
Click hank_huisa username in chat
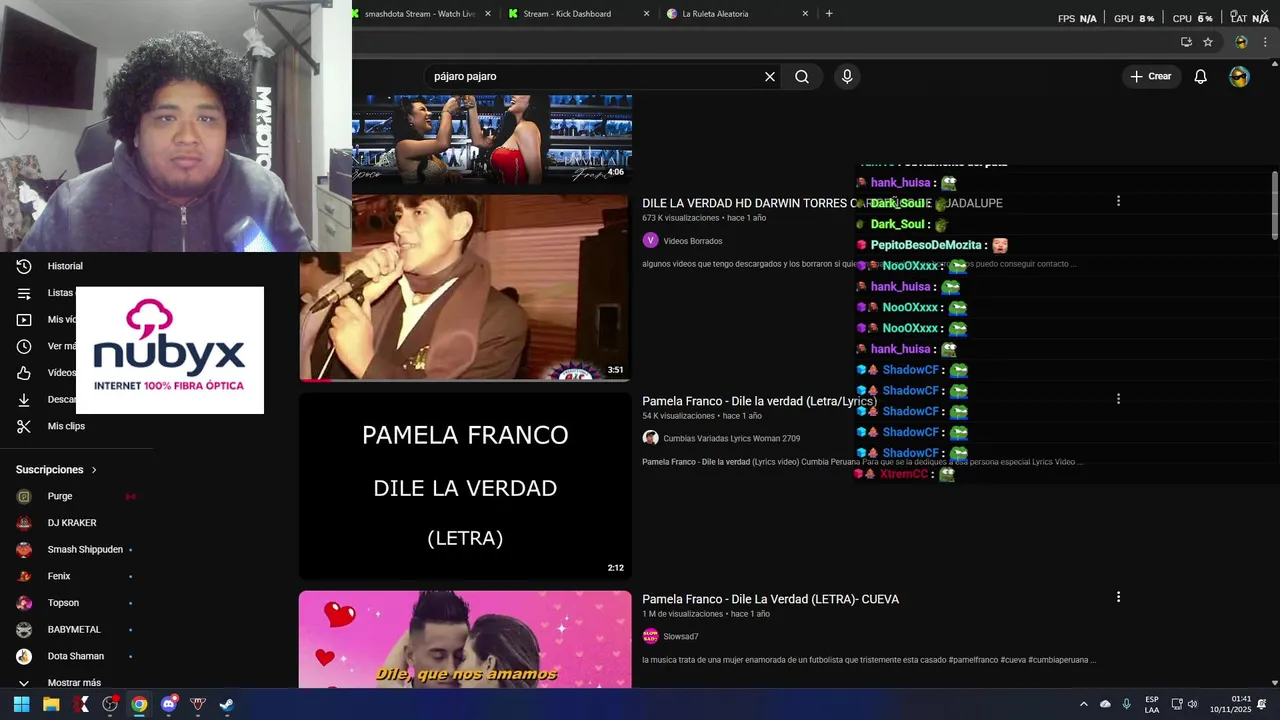901,183
